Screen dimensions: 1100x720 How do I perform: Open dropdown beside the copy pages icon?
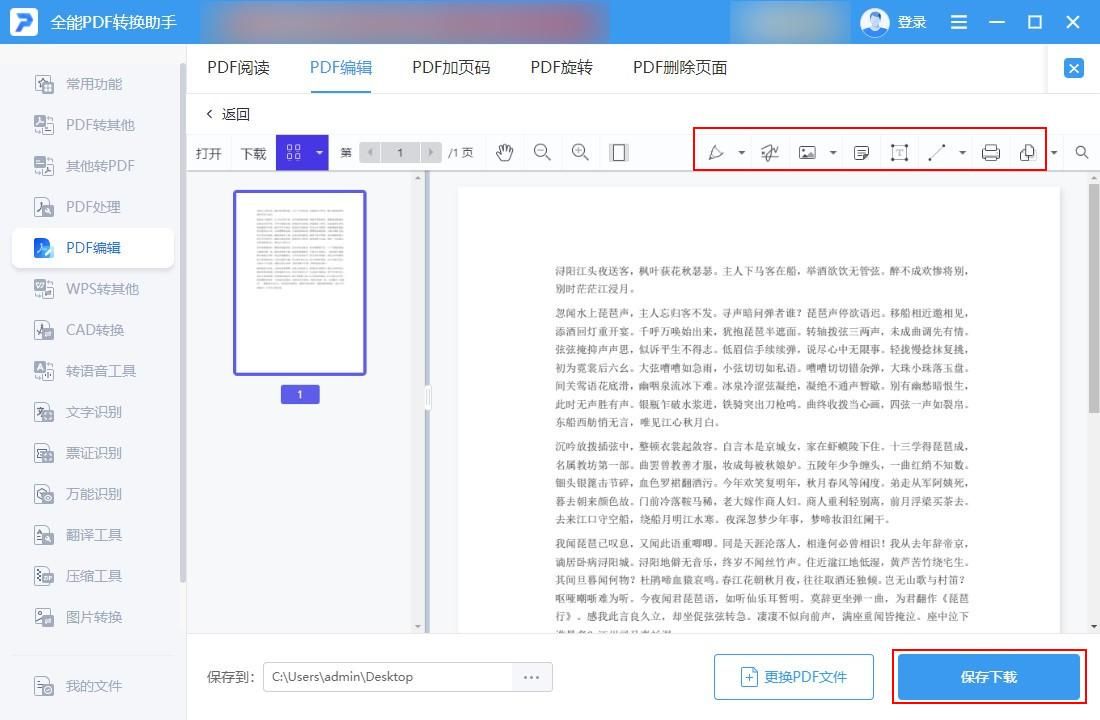tap(1054, 152)
